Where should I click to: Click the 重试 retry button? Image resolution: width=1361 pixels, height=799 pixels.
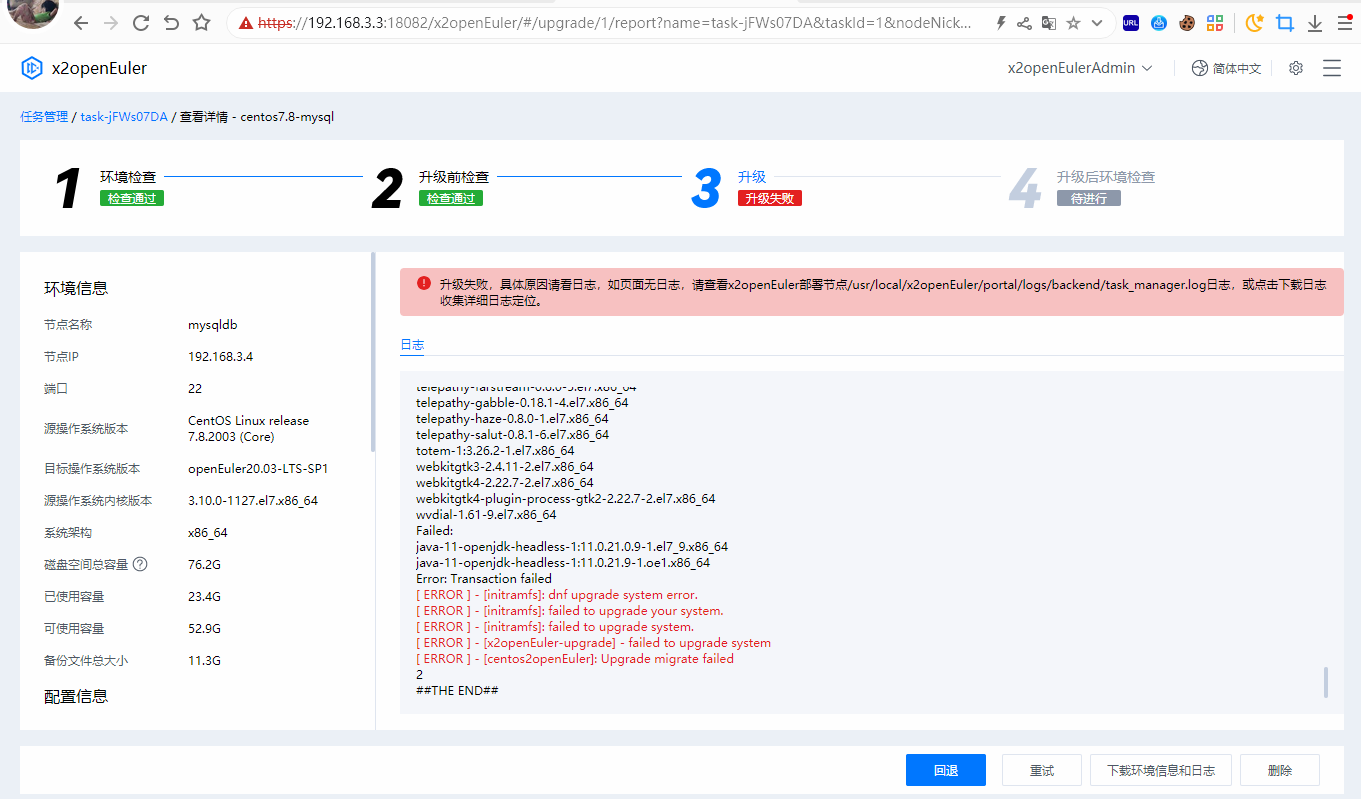click(x=1042, y=770)
